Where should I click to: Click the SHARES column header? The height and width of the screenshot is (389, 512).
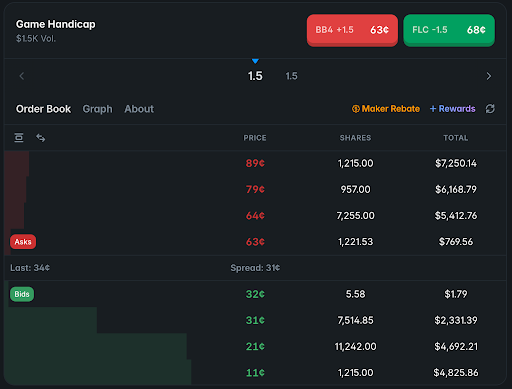355,138
